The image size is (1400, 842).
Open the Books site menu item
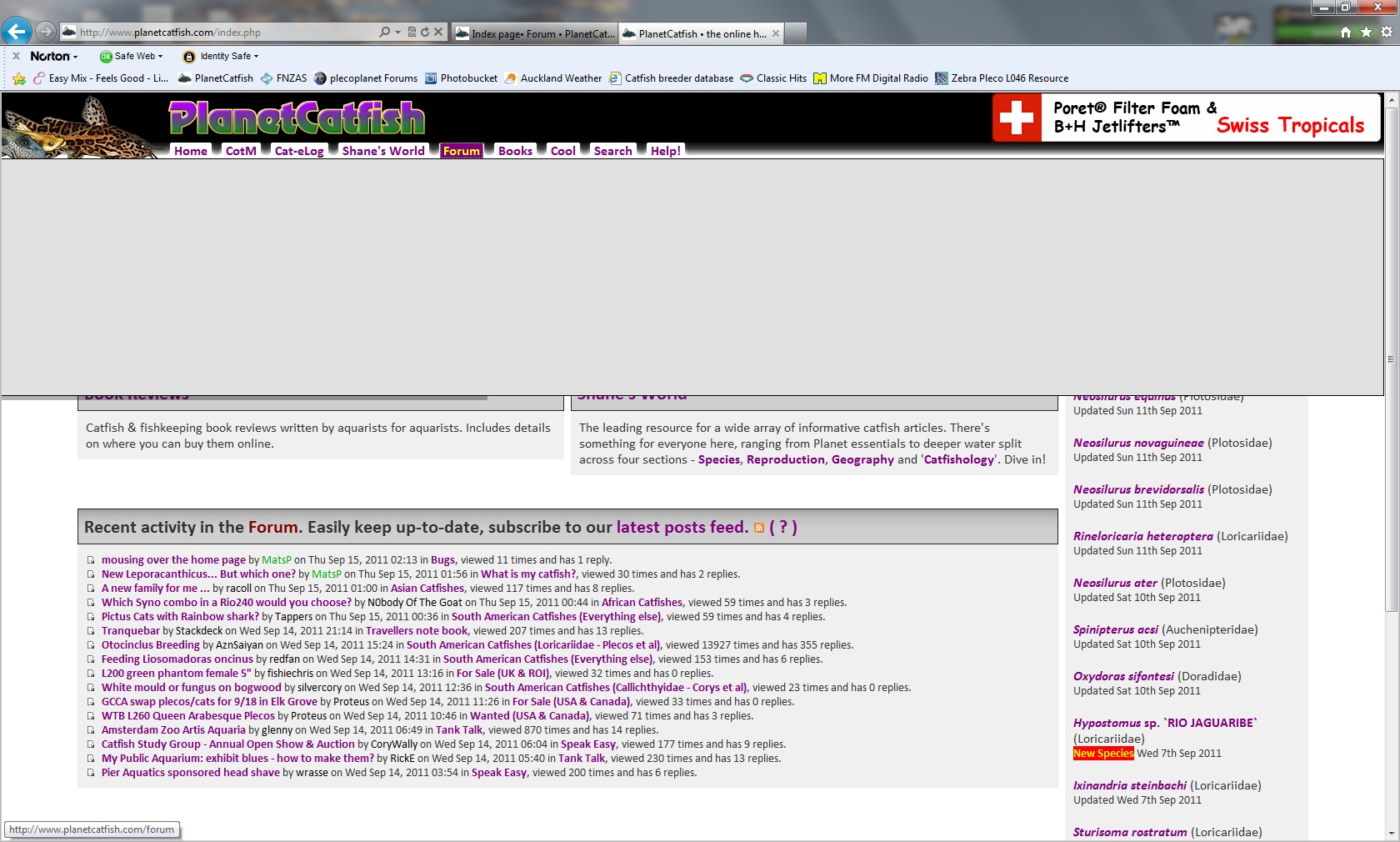[515, 151]
